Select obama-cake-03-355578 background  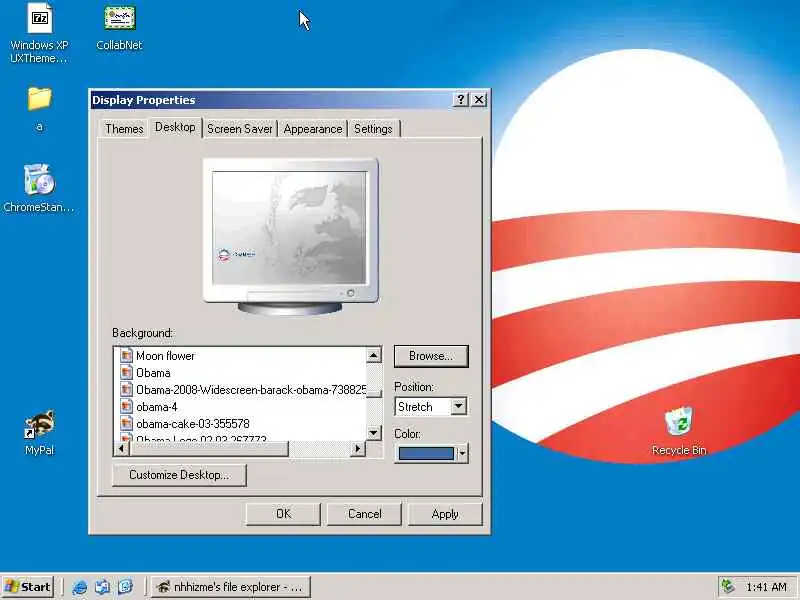193,423
